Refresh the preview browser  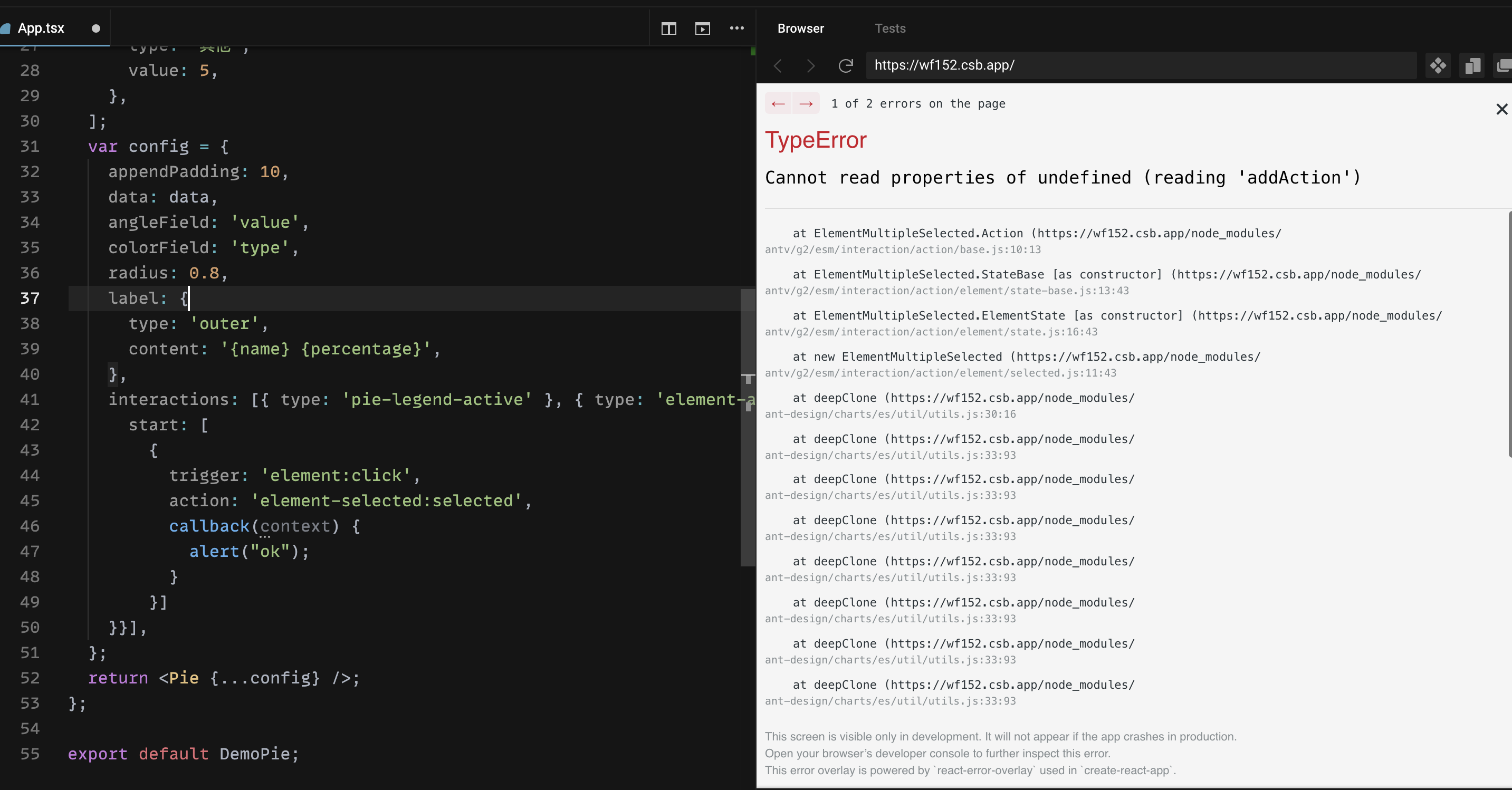coord(845,65)
